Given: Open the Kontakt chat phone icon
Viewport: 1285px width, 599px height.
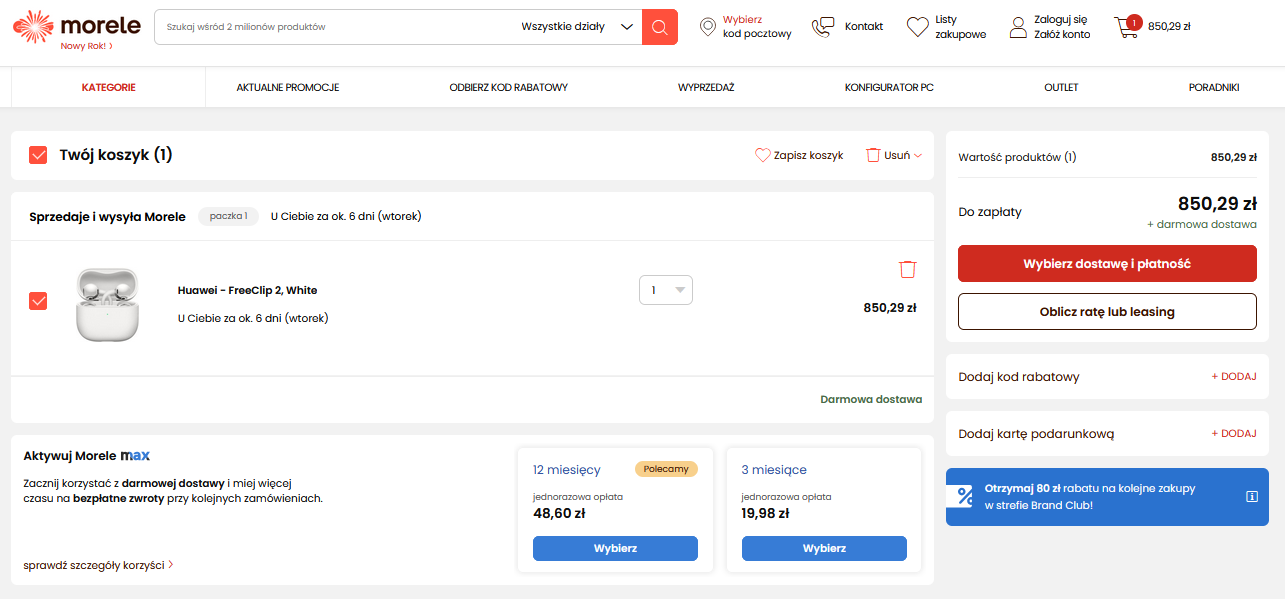Looking at the screenshot, I should (x=823, y=27).
